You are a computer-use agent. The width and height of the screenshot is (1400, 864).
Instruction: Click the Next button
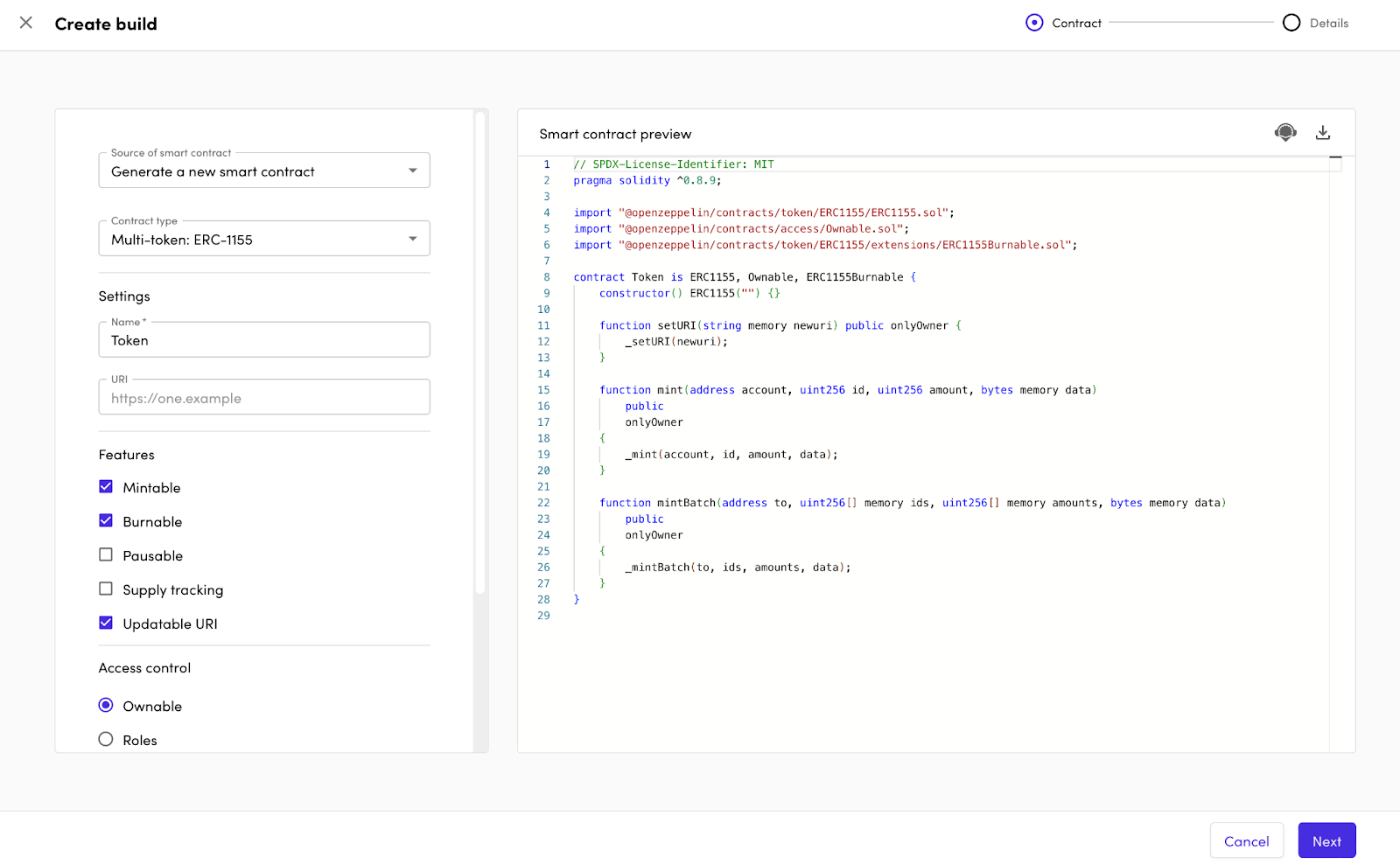(1326, 840)
